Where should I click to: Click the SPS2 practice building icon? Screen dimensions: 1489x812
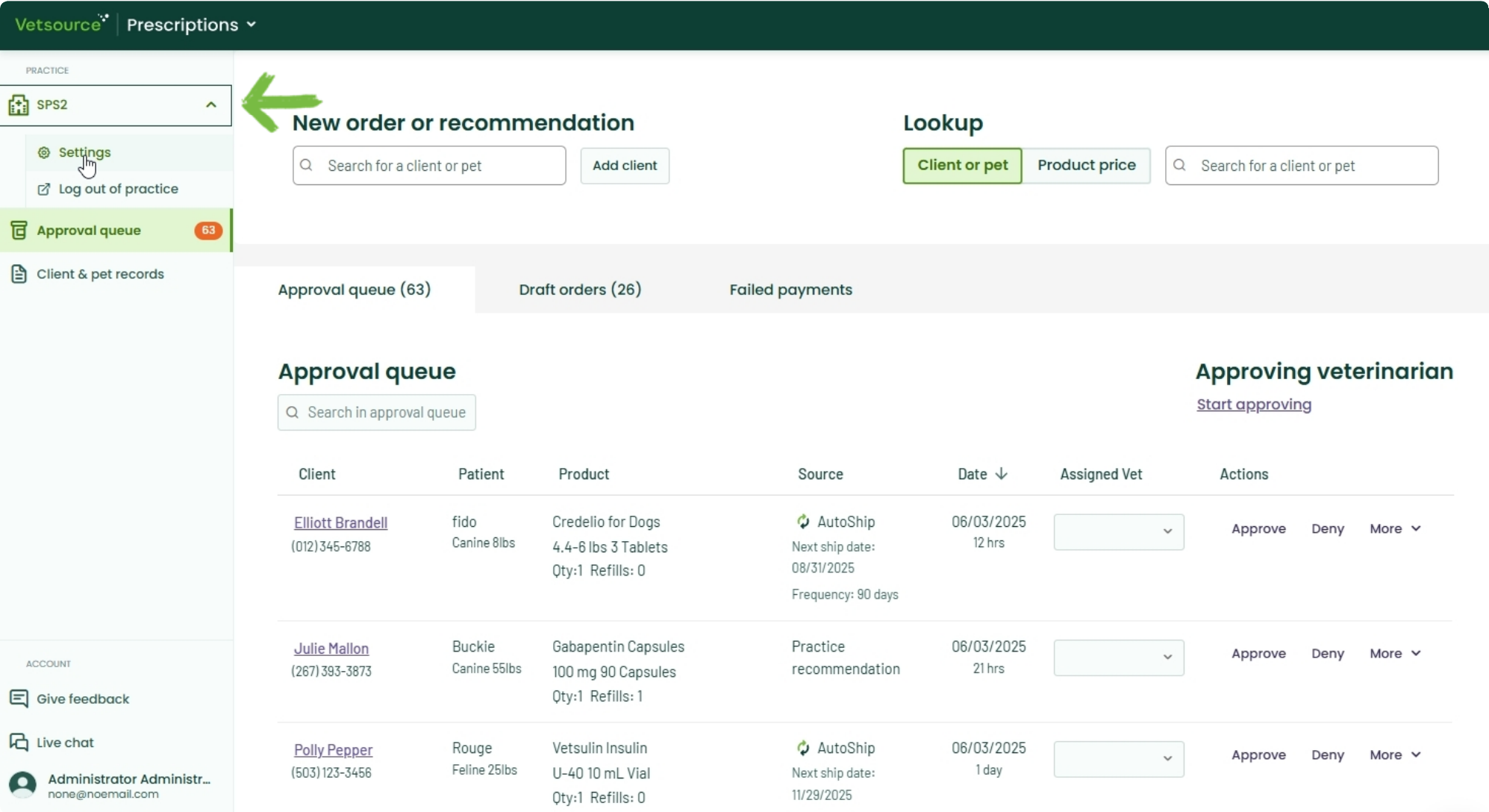(19, 104)
